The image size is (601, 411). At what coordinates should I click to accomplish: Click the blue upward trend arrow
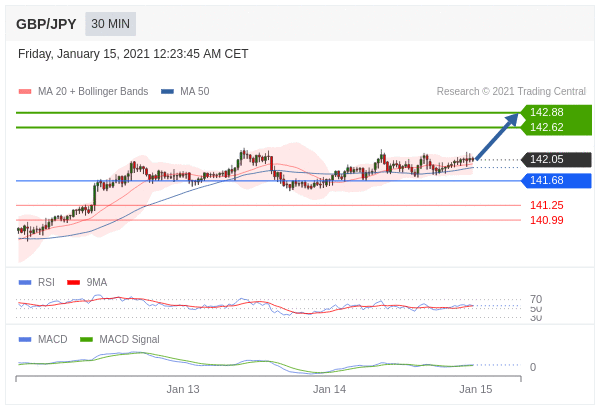click(x=497, y=137)
